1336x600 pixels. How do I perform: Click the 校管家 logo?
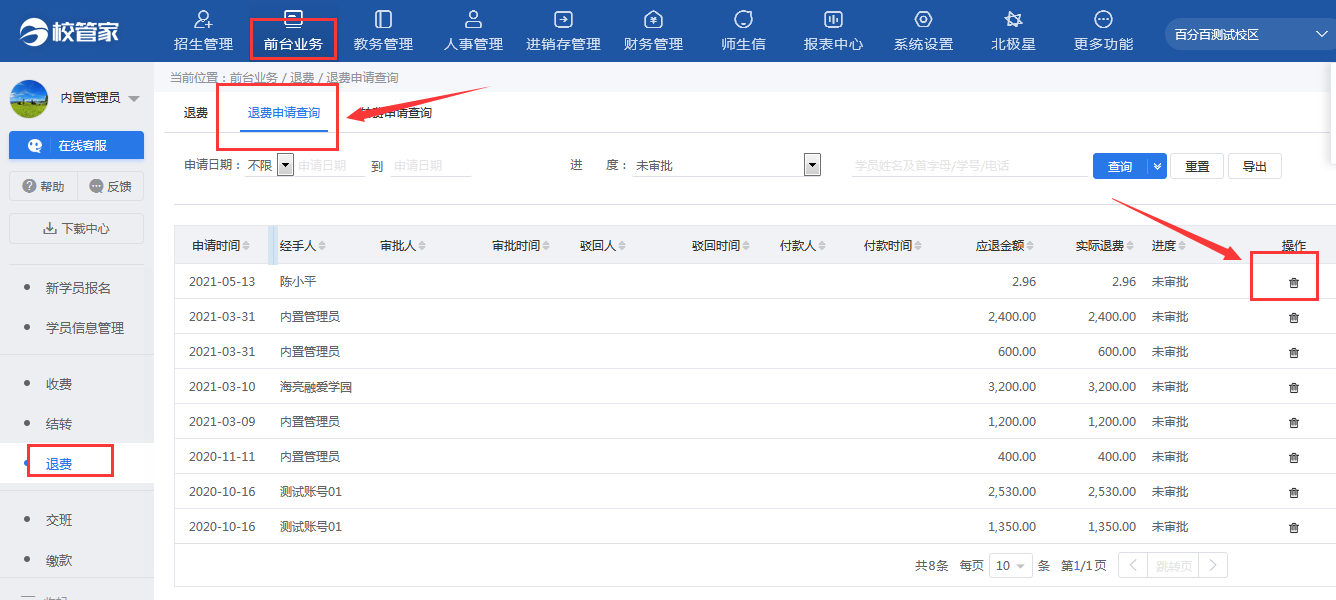click(70, 31)
